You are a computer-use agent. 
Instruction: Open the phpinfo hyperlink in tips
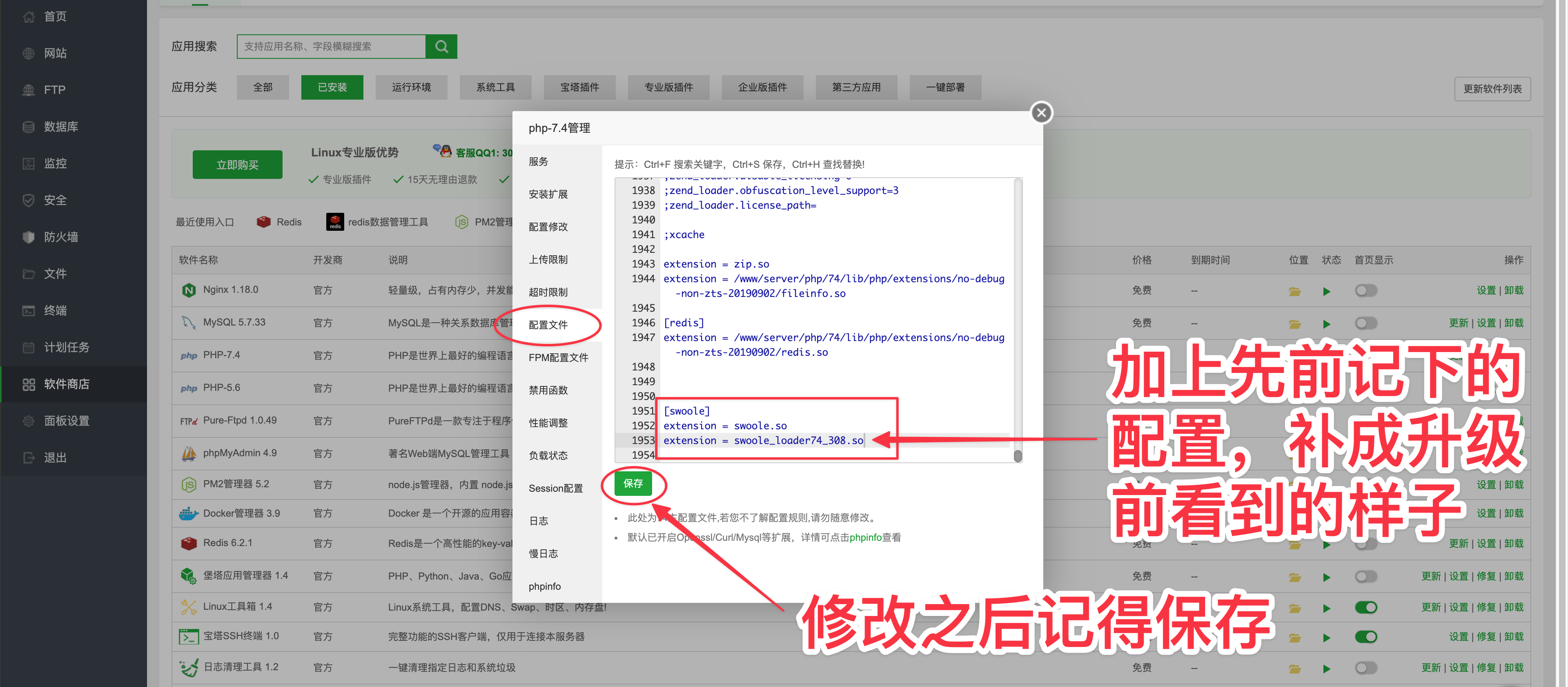(866, 537)
